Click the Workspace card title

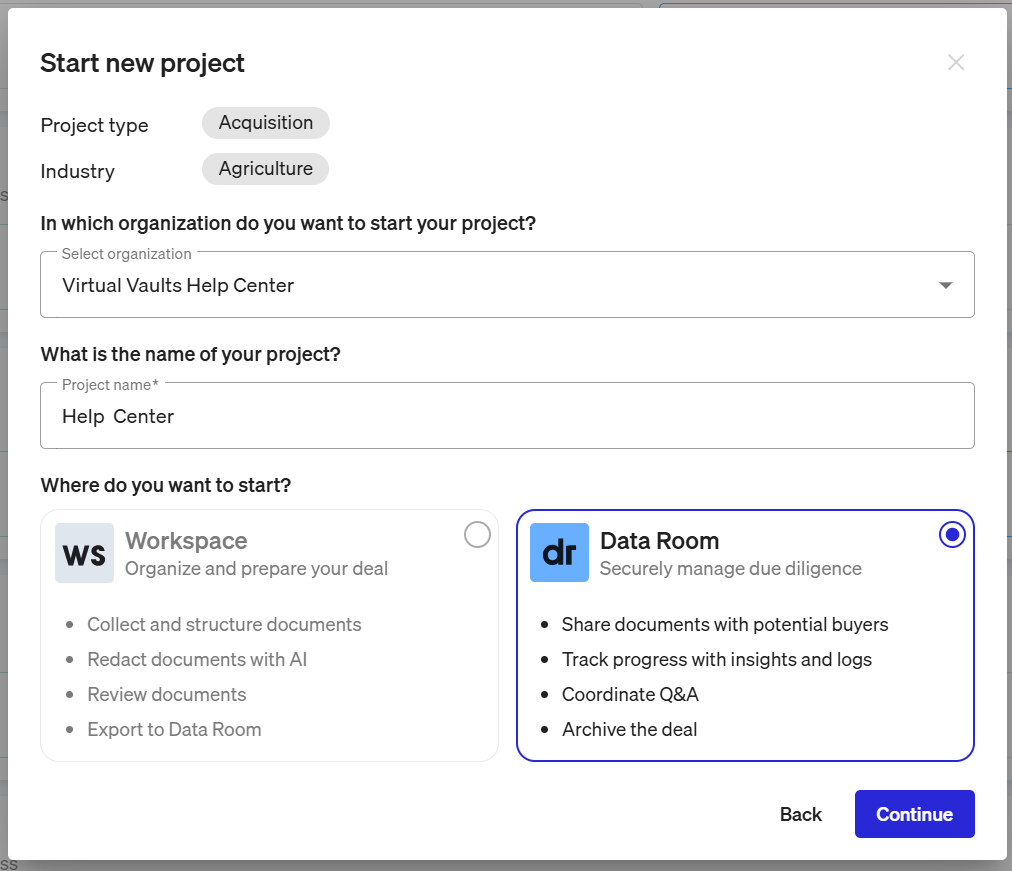pos(186,541)
